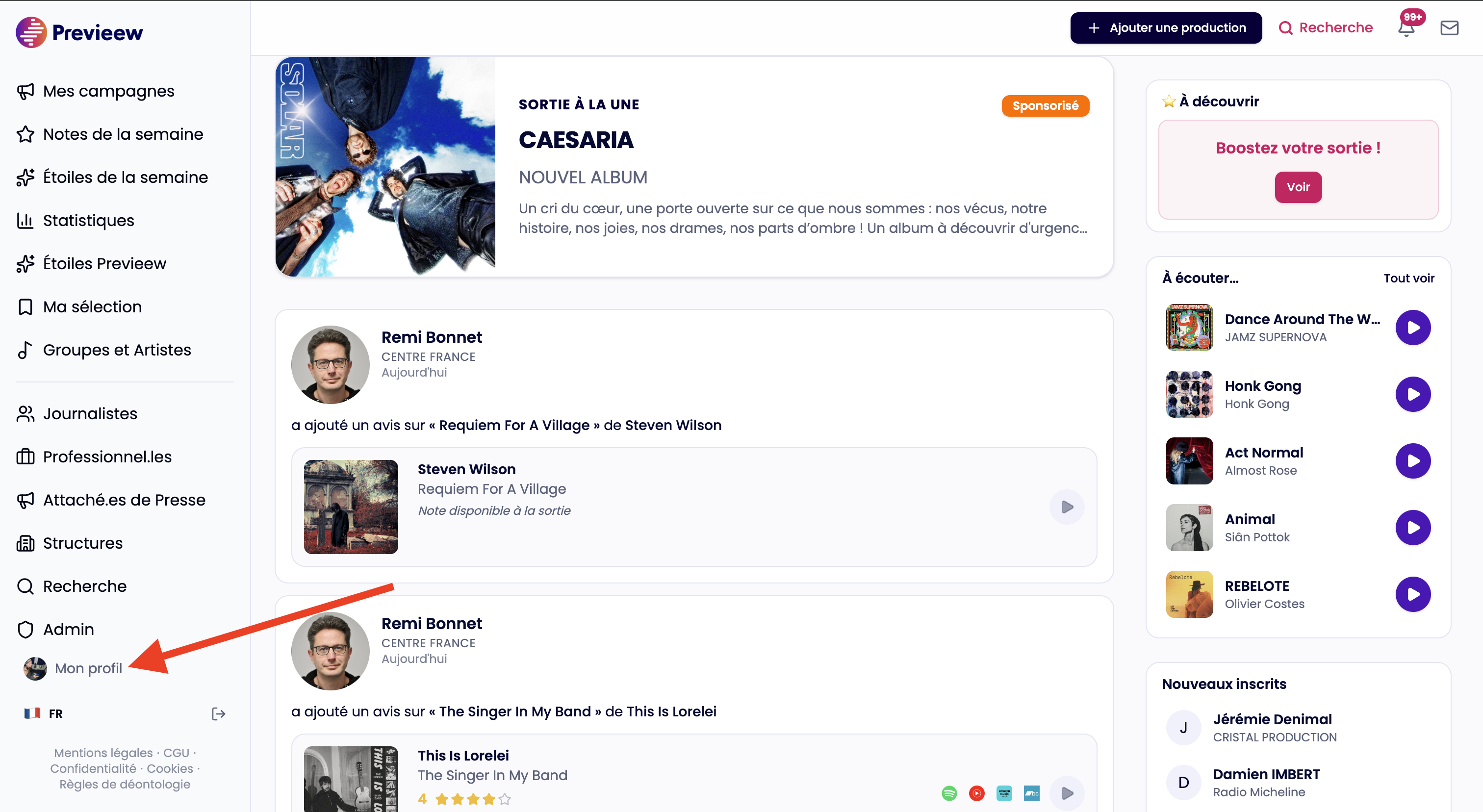Open Statistiques page
This screenshot has width=1483, height=812.
(x=88, y=221)
